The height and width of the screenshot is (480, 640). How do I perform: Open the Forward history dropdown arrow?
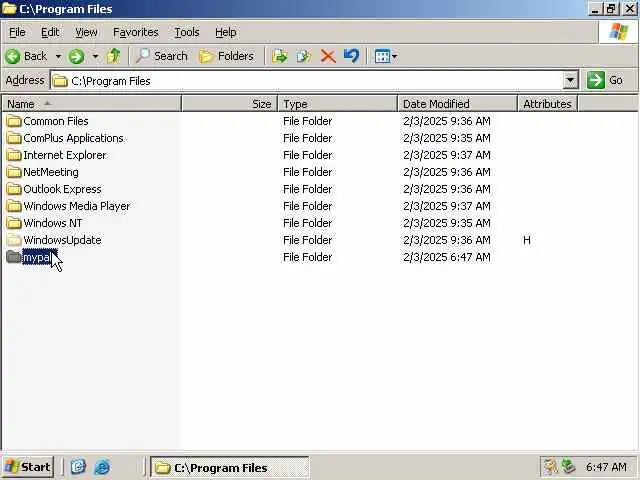pos(95,56)
